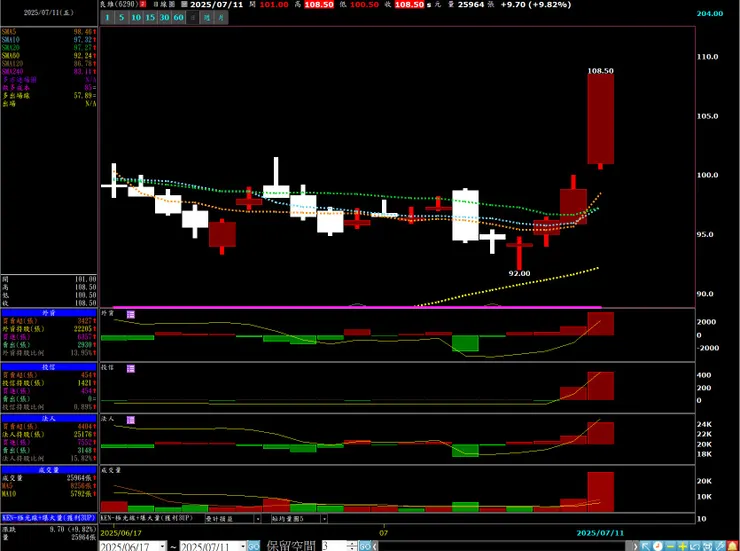Viewport: 740px width, 551px height.
Task: Select the 60-minute timeframe button
Action: point(178,18)
